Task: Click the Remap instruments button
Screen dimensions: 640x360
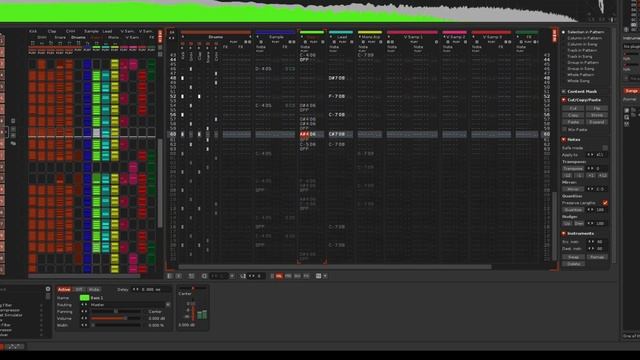Action: click(x=597, y=257)
